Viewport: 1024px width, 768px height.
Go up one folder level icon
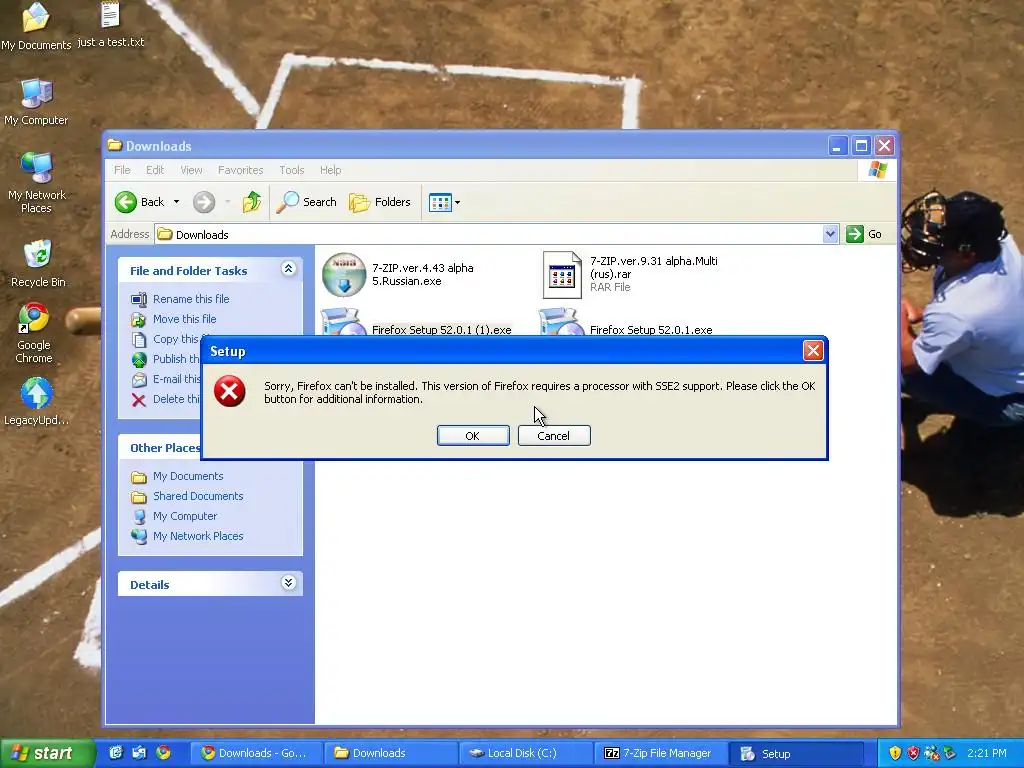point(251,202)
